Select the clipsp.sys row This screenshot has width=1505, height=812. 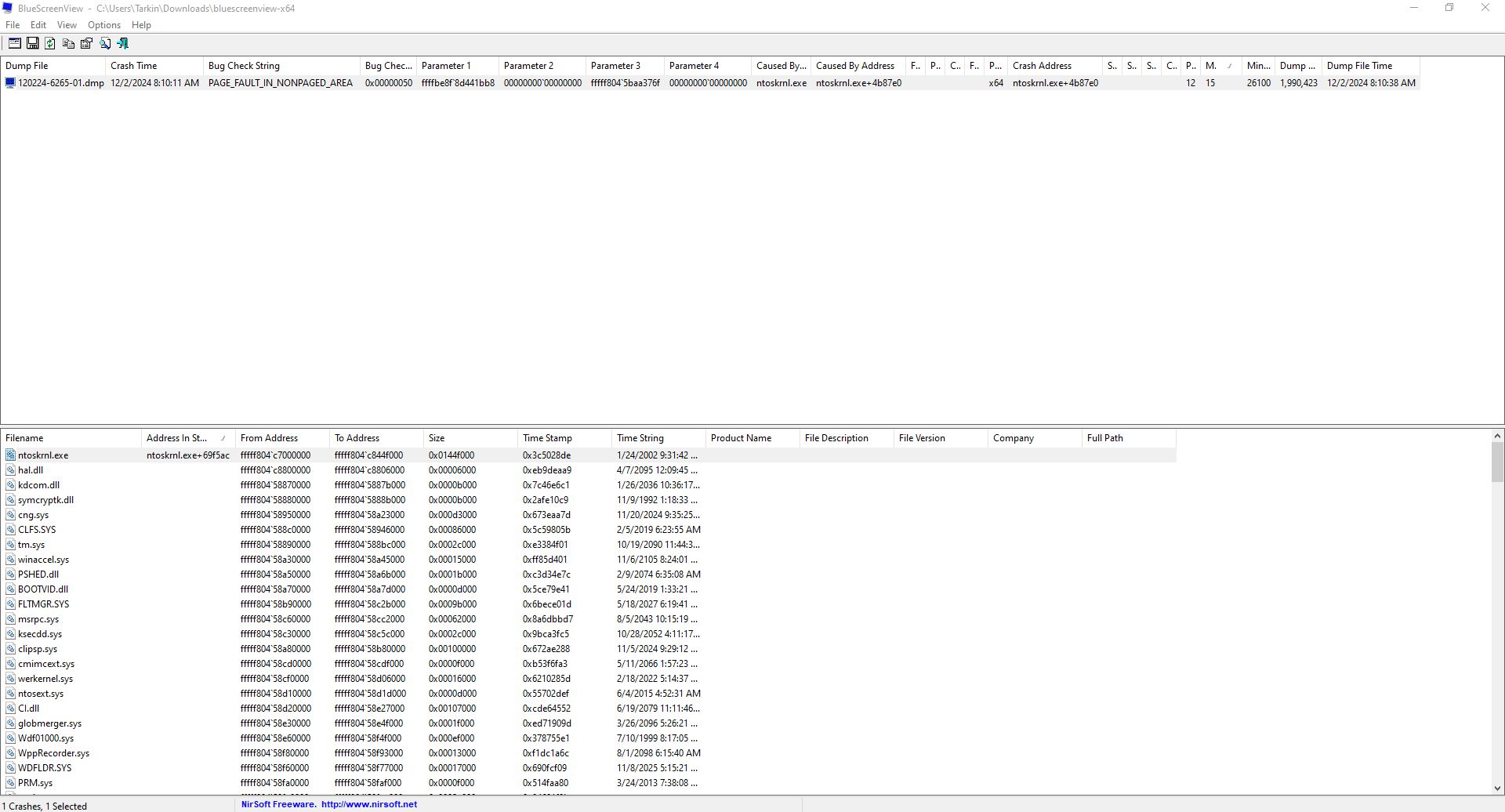pos(588,649)
